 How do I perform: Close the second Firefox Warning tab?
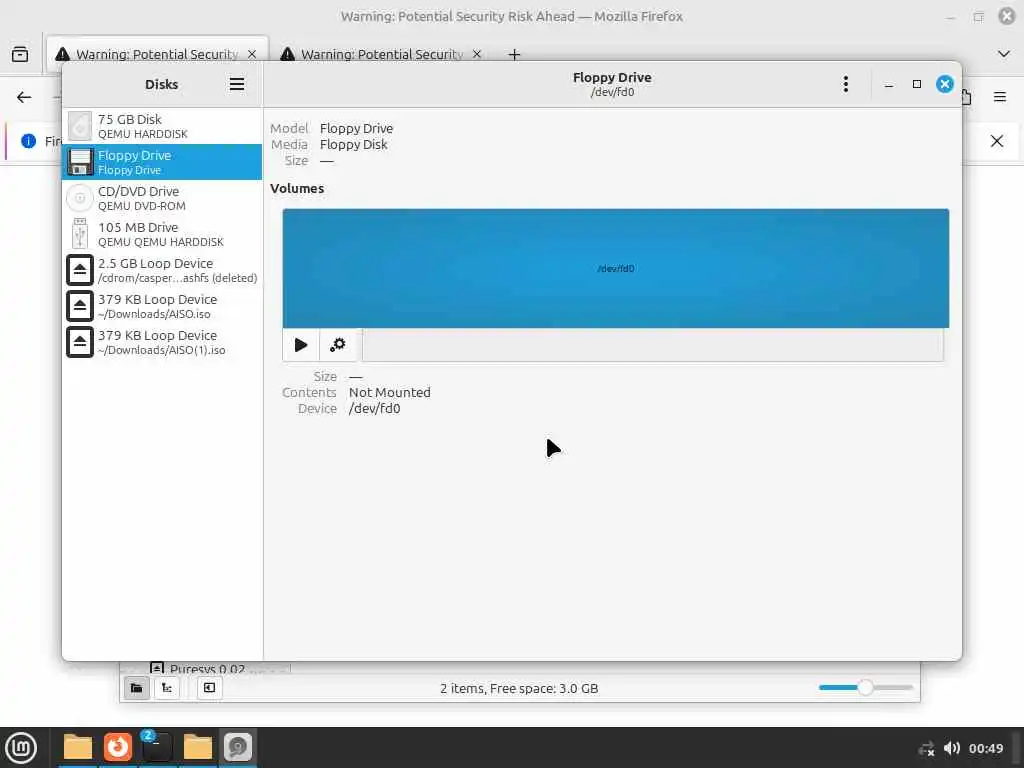point(477,54)
